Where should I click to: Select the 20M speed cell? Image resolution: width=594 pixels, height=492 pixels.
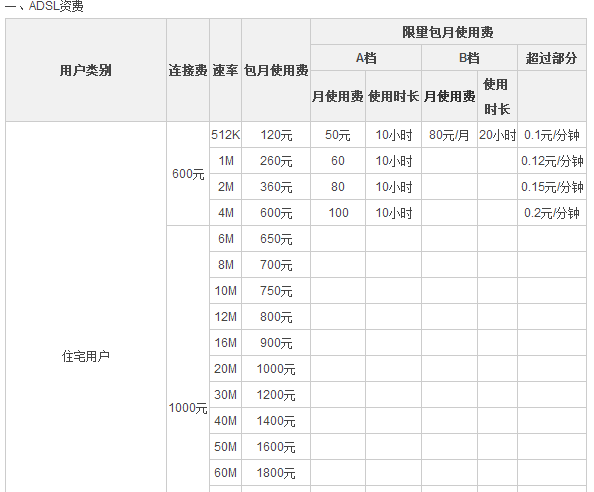225,369
